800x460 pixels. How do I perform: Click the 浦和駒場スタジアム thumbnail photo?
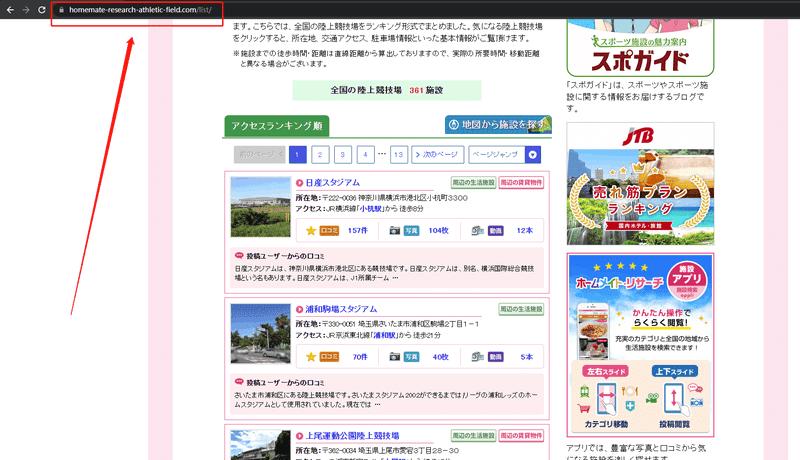pyautogui.click(x=260, y=334)
